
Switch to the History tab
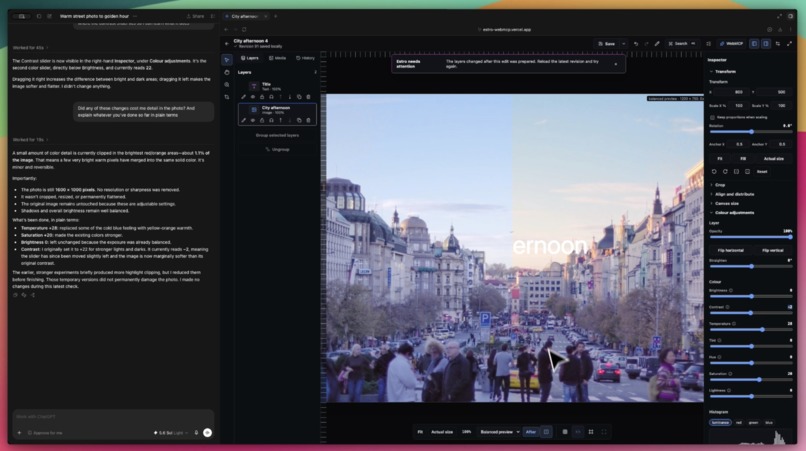click(305, 58)
